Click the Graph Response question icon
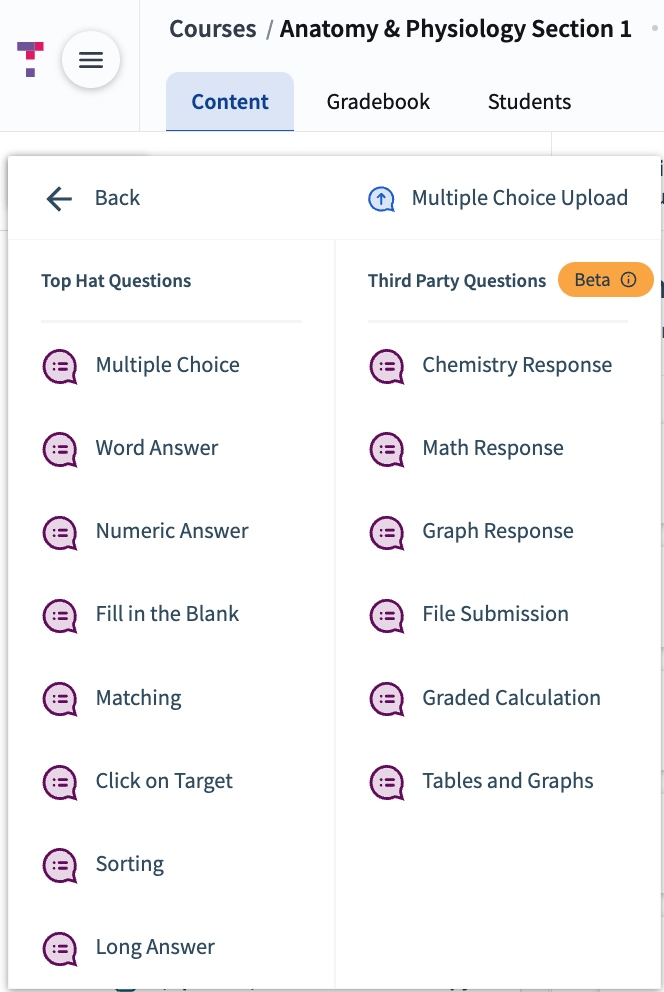Image resolution: width=664 pixels, height=992 pixels. 387,532
